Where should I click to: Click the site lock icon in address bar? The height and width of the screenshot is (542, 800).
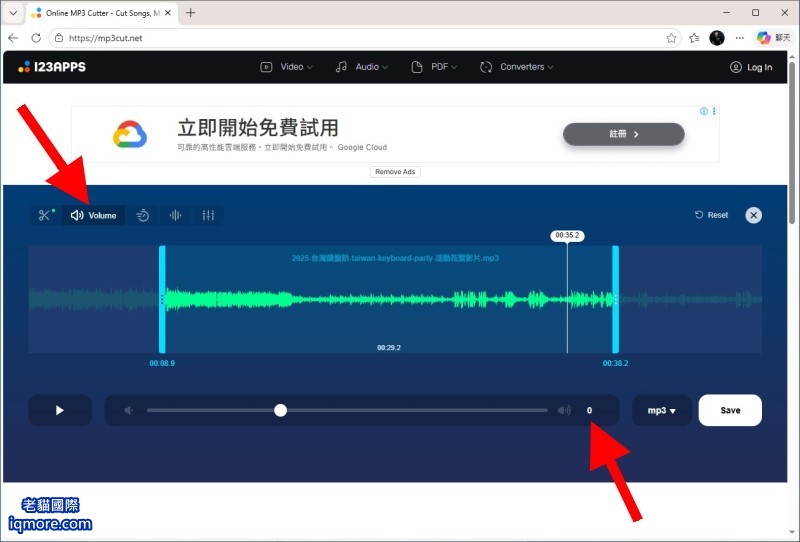pos(59,38)
